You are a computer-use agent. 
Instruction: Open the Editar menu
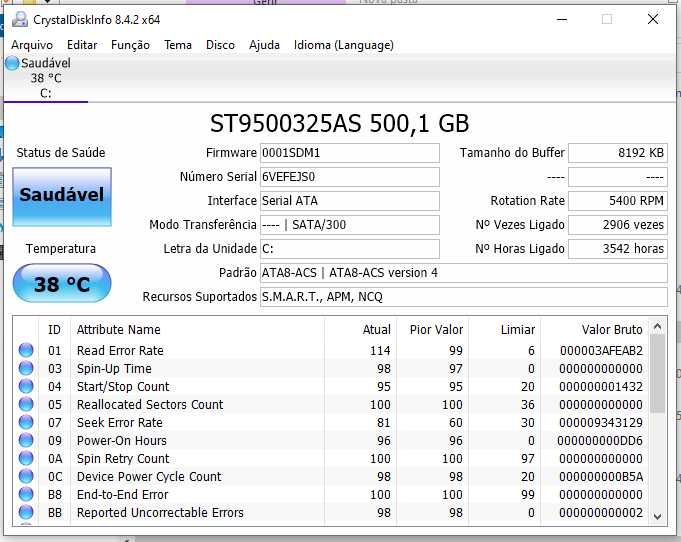click(x=82, y=45)
